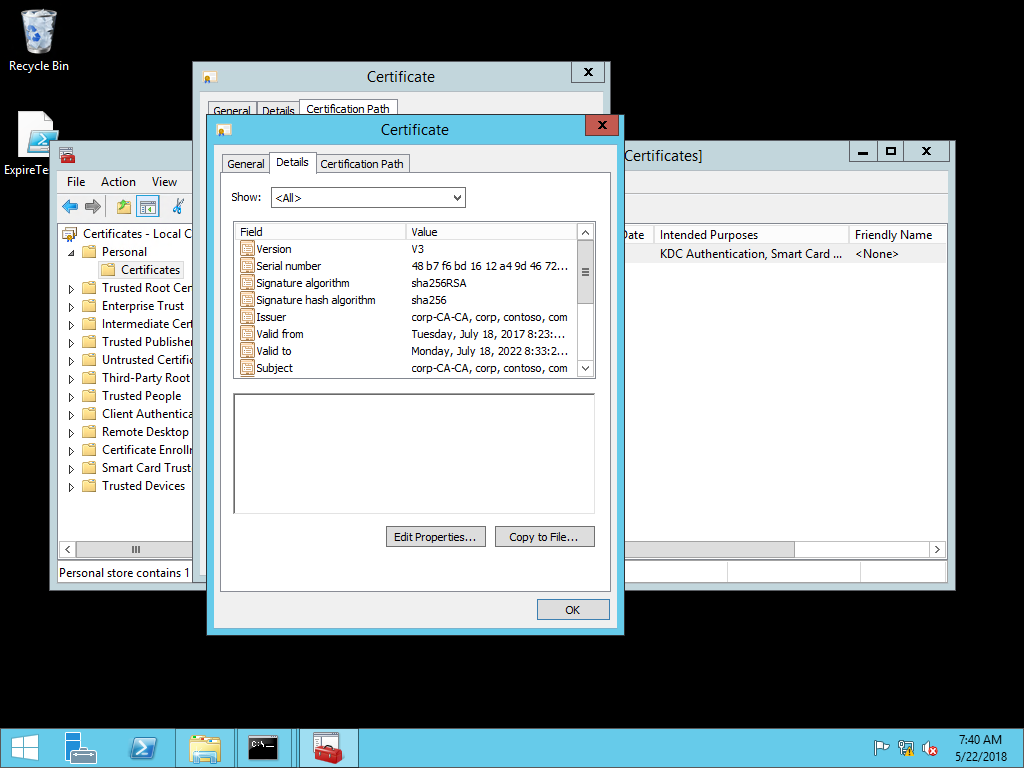The width and height of the screenshot is (1024, 768).
Task: Toggle the Show/Hide Console Tree icon
Action: (x=148, y=207)
